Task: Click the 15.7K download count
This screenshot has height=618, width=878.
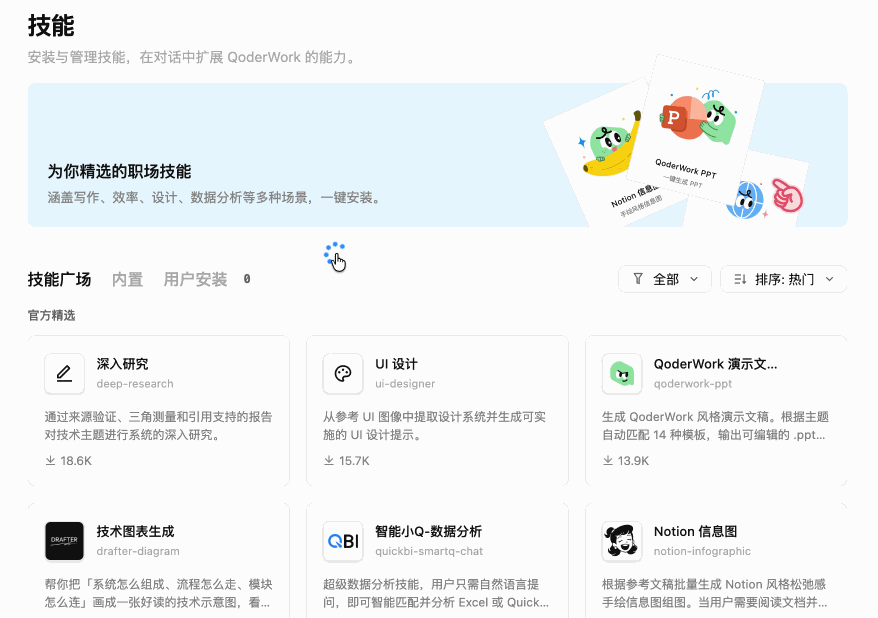Action: [354, 461]
